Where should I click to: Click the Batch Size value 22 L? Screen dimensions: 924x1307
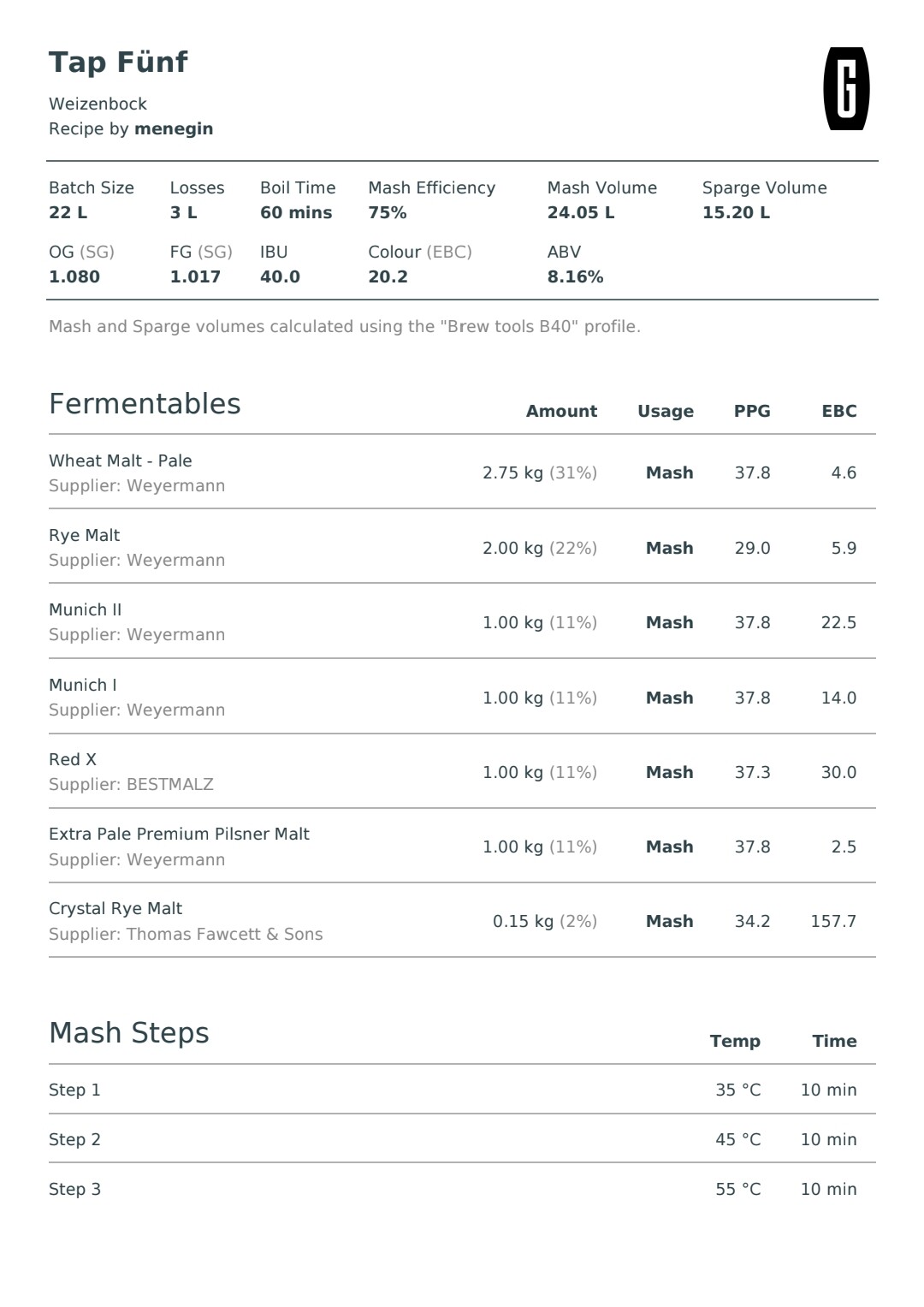click(68, 212)
